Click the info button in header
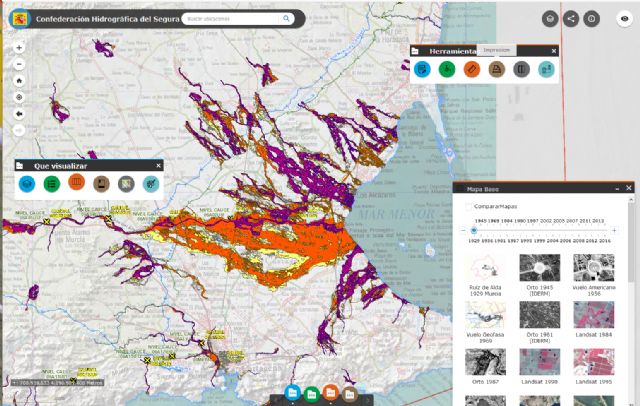 (x=592, y=18)
